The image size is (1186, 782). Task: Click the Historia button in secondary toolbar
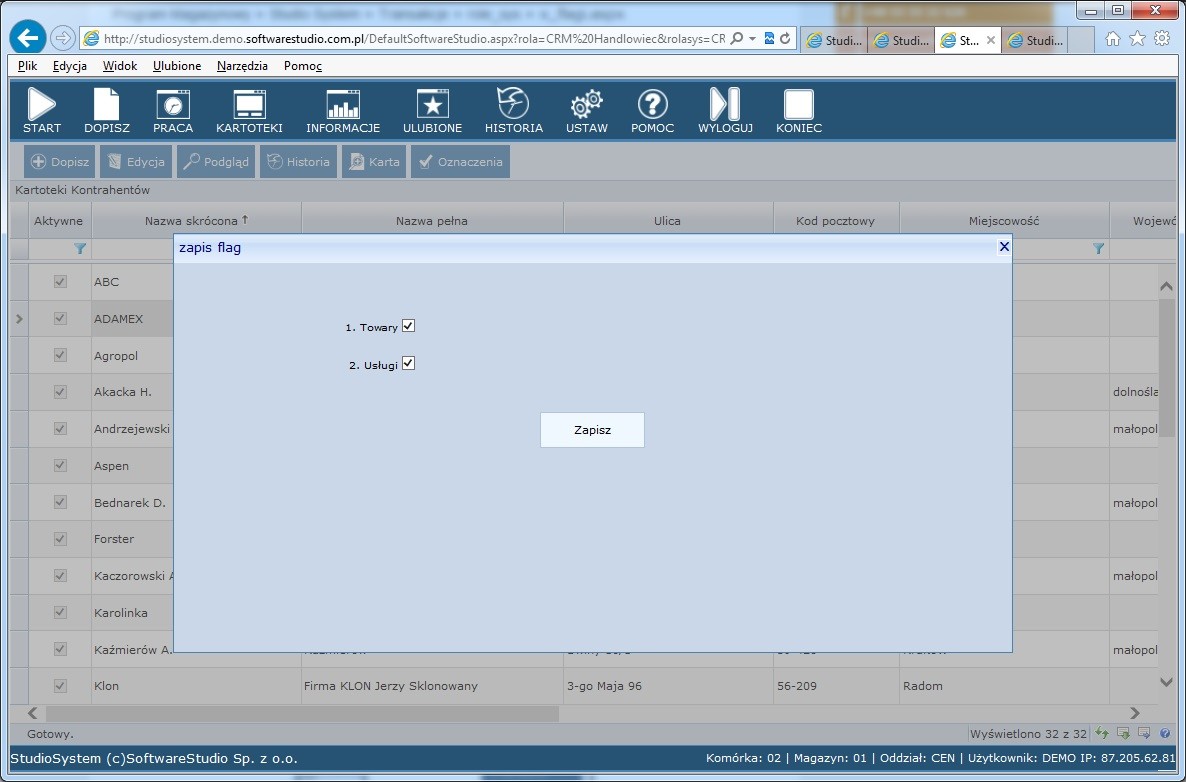click(x=298, y=162)
